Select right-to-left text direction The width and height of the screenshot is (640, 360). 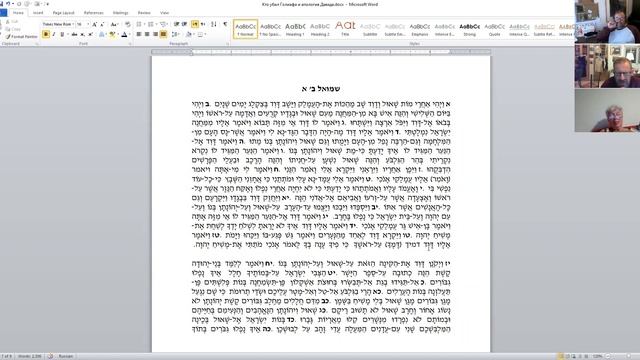pos(203,24)
